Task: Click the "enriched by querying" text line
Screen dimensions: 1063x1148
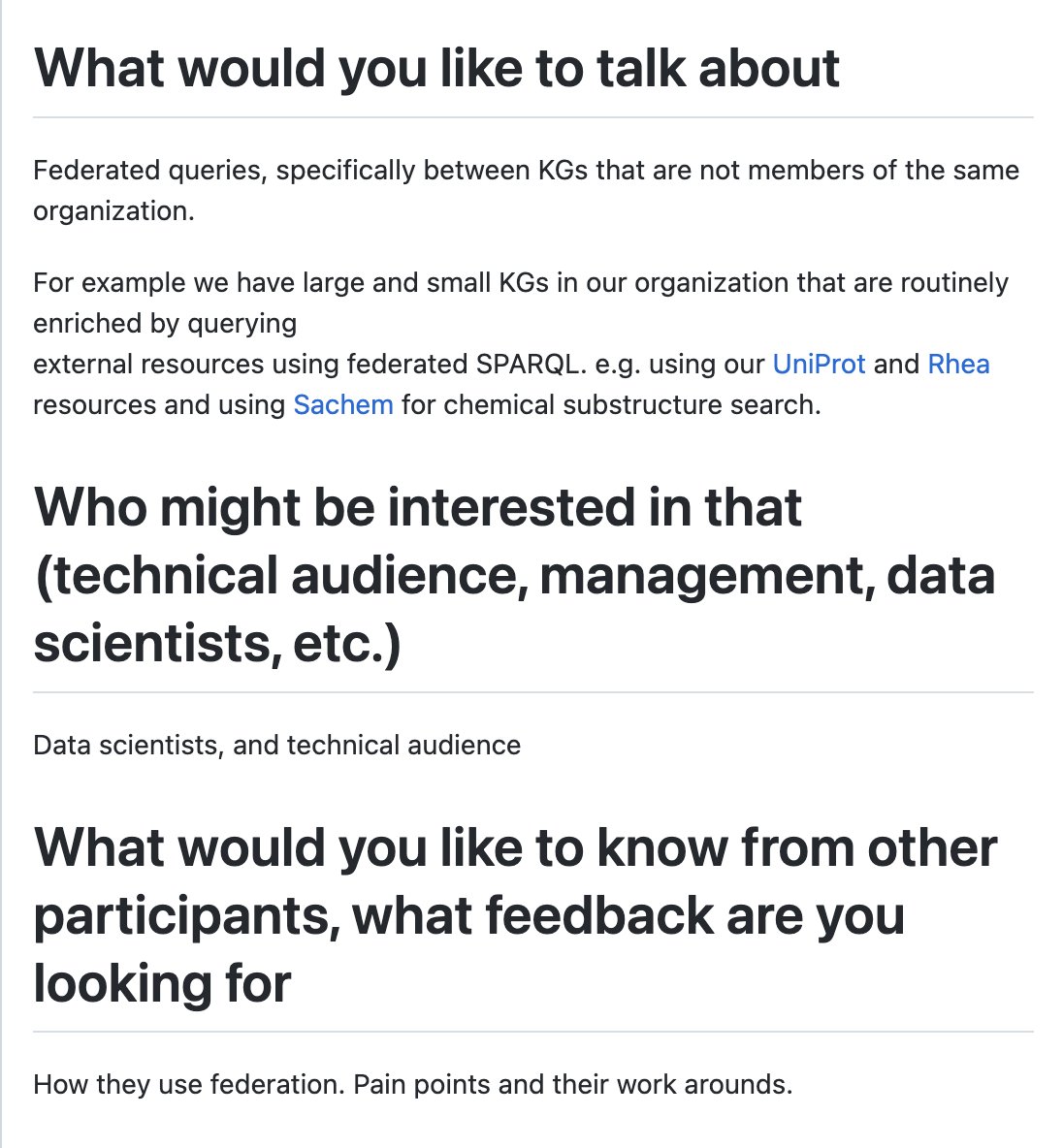Action: pos(165,324)
